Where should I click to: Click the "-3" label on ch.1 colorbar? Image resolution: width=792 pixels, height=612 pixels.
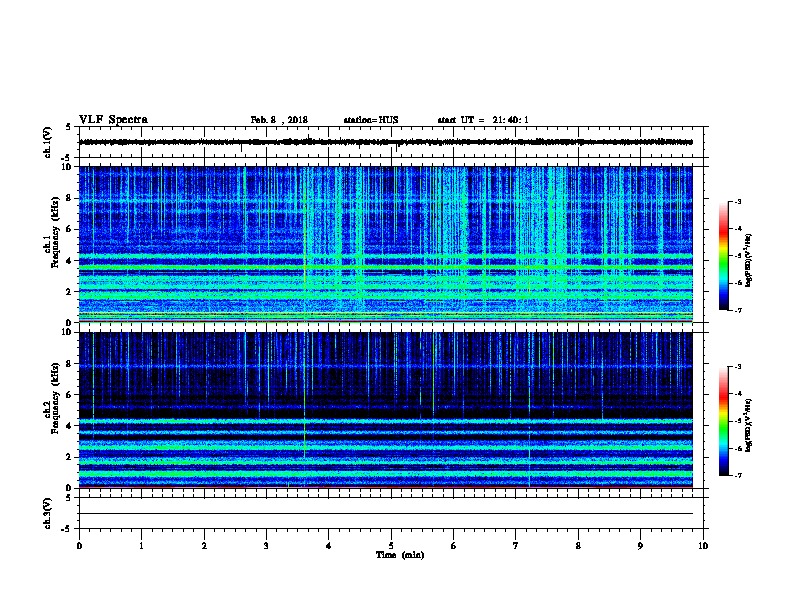click(x=737, y=201)
